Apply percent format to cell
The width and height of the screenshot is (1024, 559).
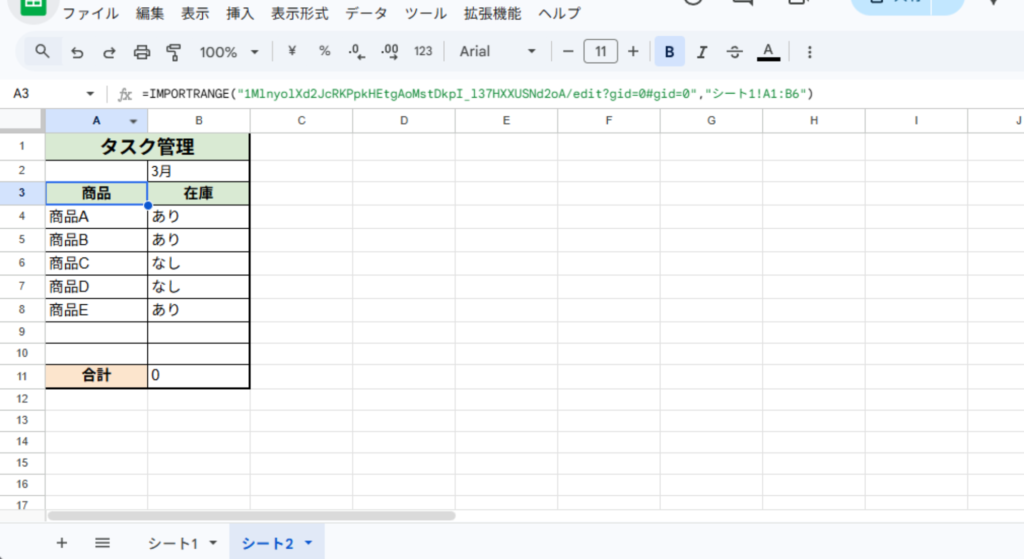324,51
